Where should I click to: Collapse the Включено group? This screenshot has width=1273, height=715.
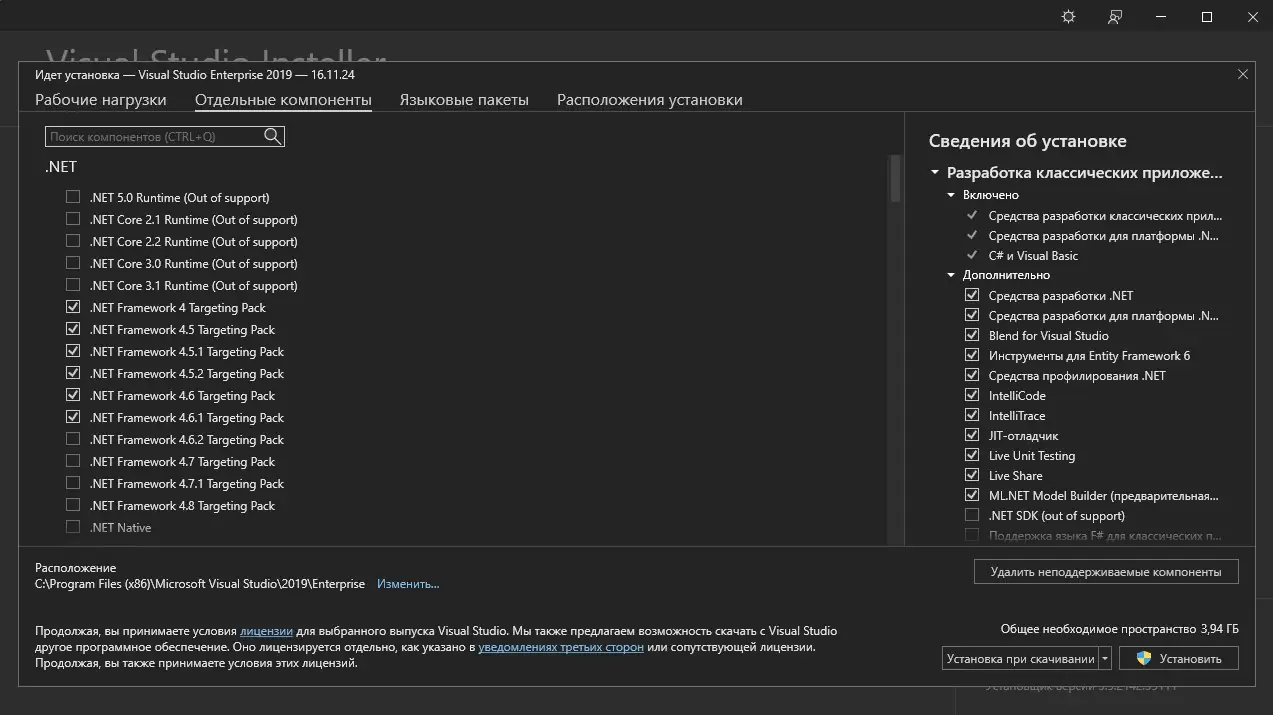tap(952, 195)
